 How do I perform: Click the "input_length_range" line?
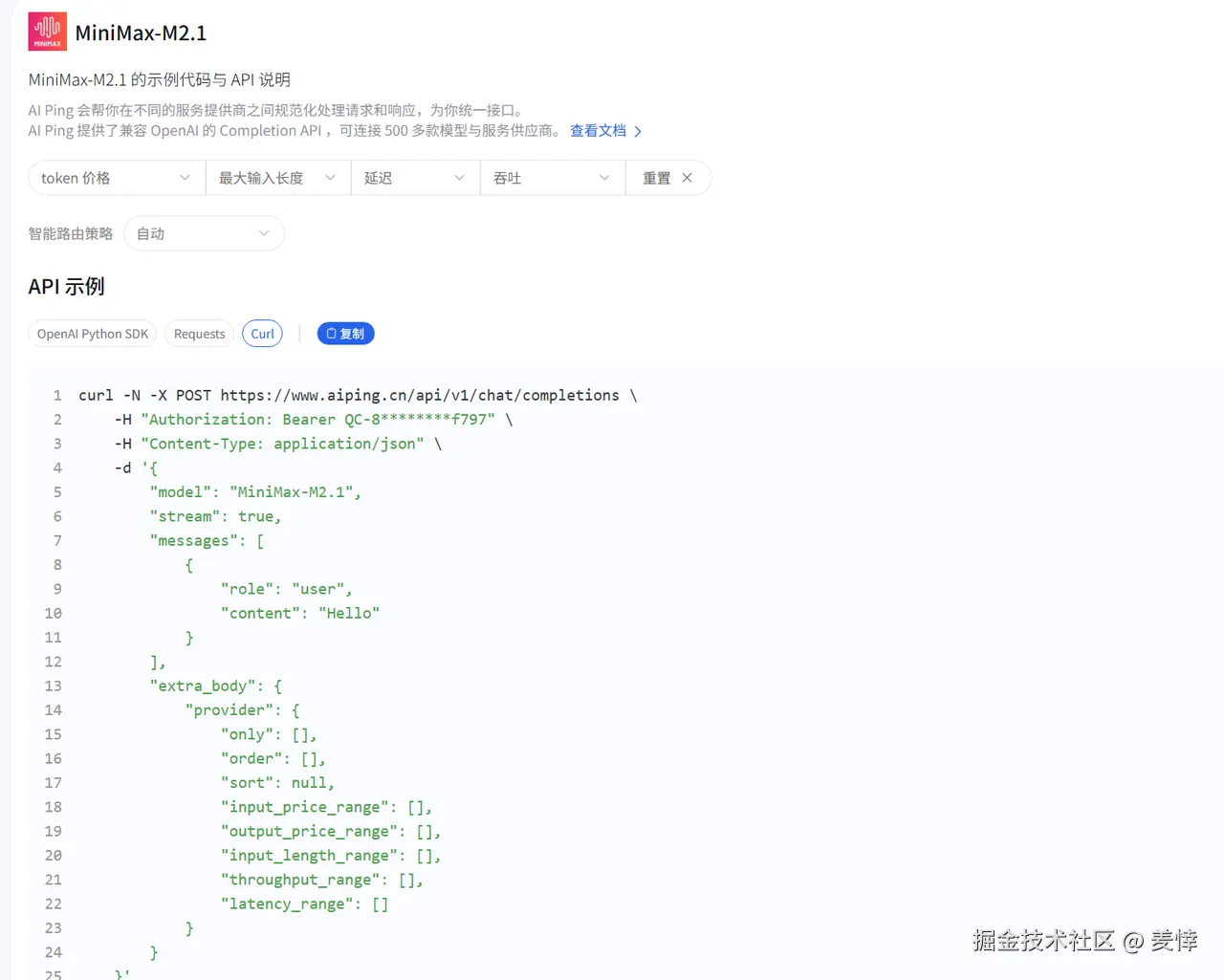[x=331, y=856]
